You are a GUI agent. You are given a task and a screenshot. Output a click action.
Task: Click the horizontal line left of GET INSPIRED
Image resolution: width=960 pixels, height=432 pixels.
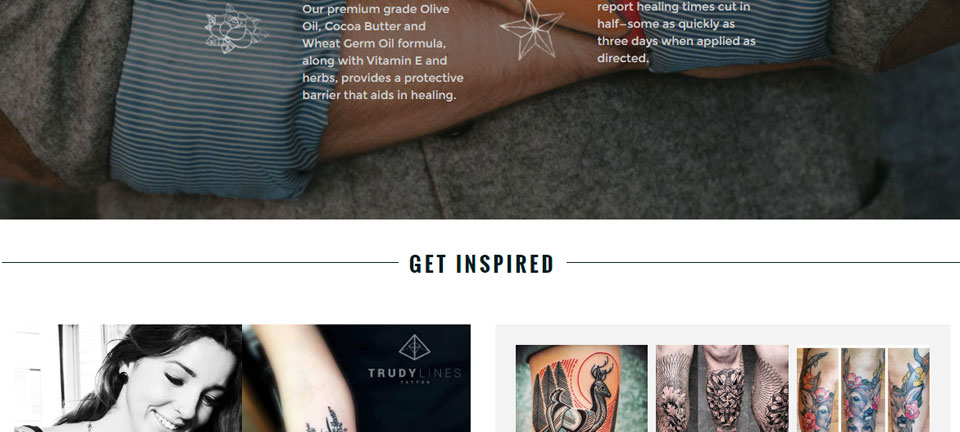click(x=200, y=263)
